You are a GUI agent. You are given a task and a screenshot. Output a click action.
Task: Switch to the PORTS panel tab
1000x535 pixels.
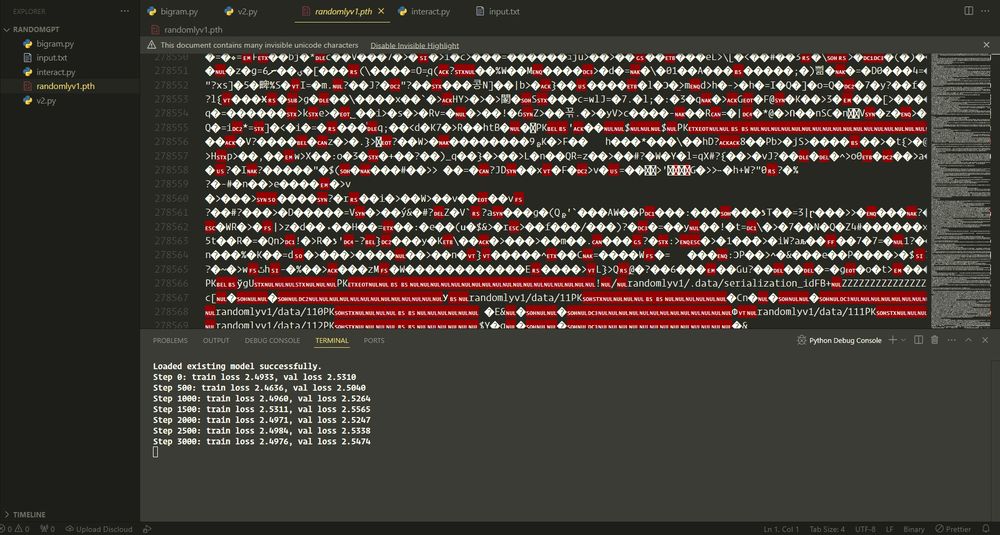pyautogui.click(x=374, y=341)
